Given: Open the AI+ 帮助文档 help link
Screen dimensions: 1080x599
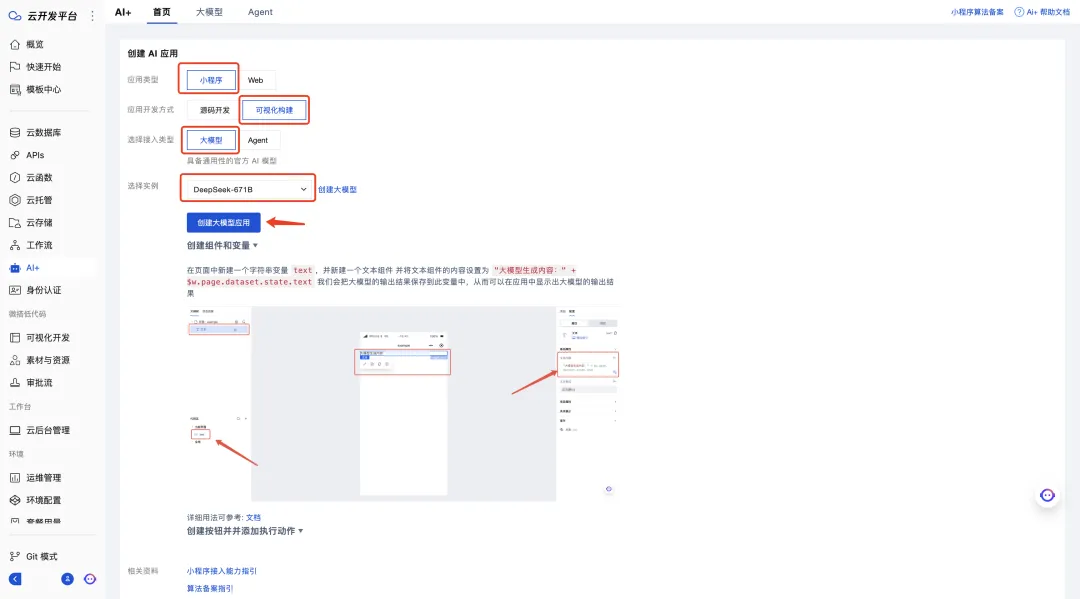Looking at the screenshot, I should [1048, 12].
